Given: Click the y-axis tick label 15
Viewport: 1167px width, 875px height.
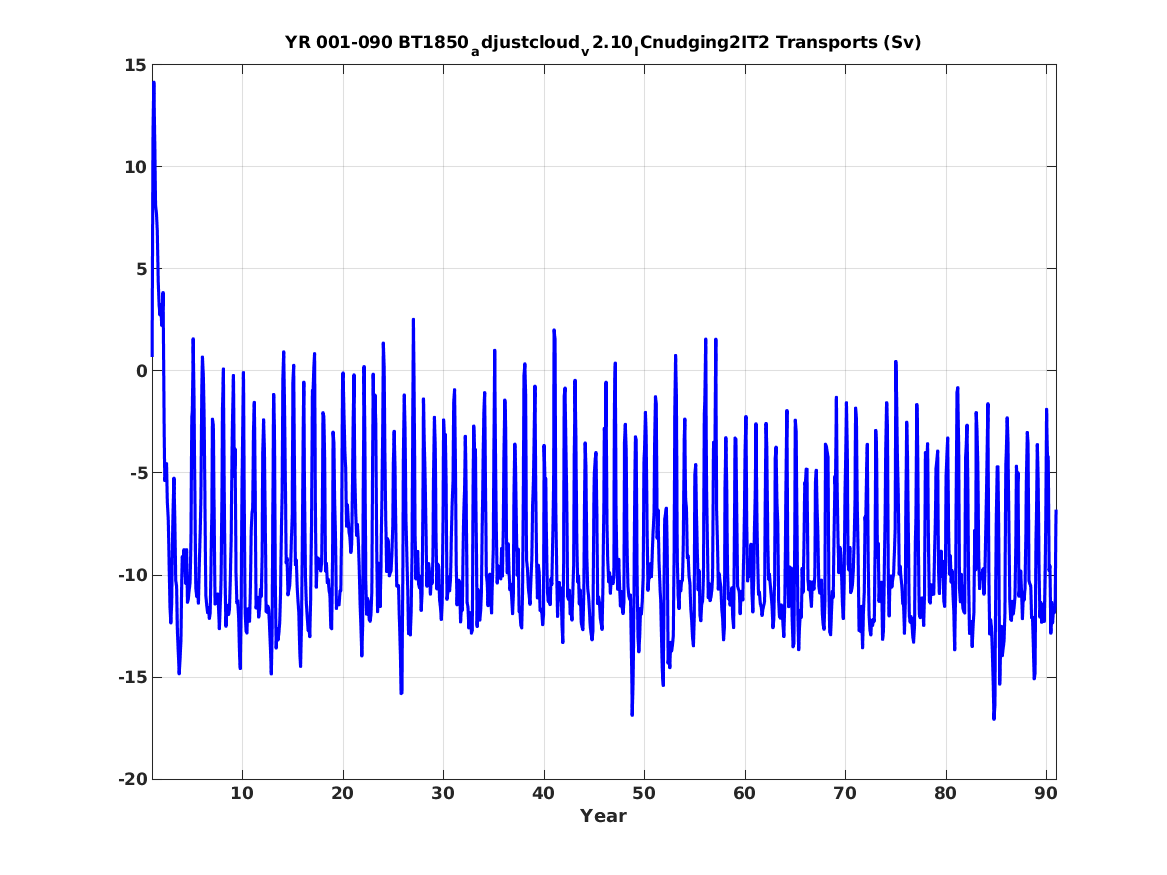Looking at the screenshot, I should [x=135, y=65].
